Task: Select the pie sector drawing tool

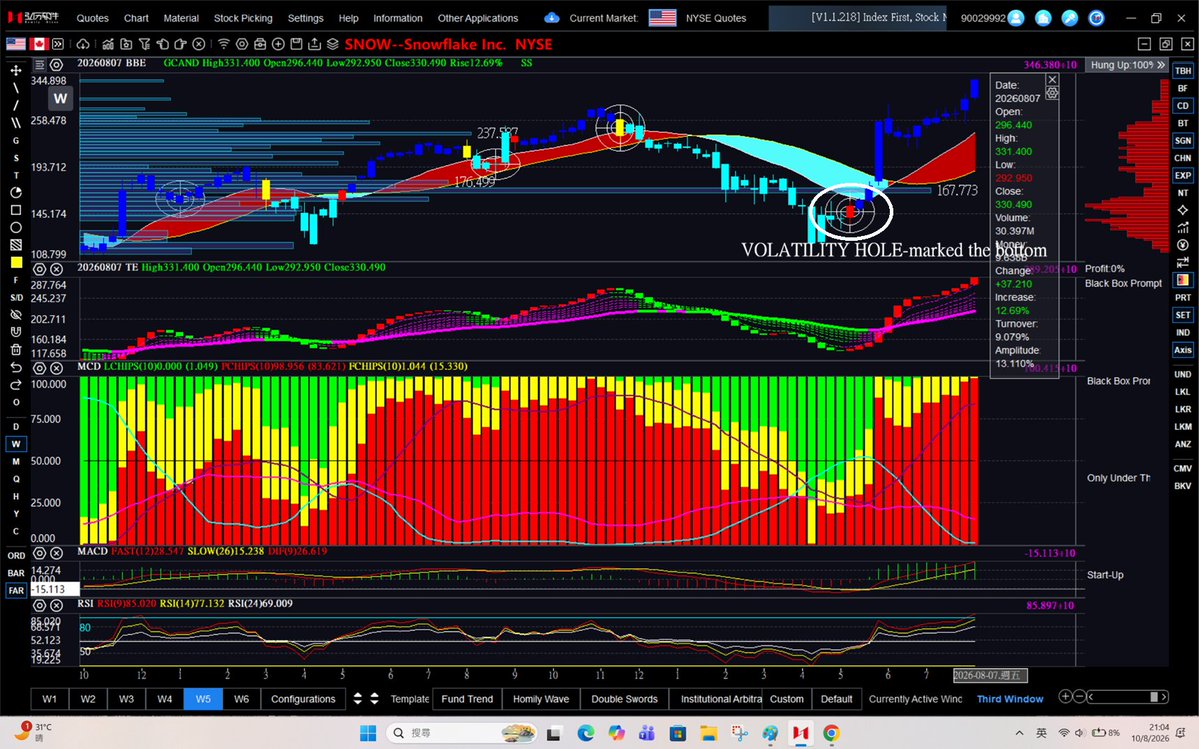Action: click(15, 193)
